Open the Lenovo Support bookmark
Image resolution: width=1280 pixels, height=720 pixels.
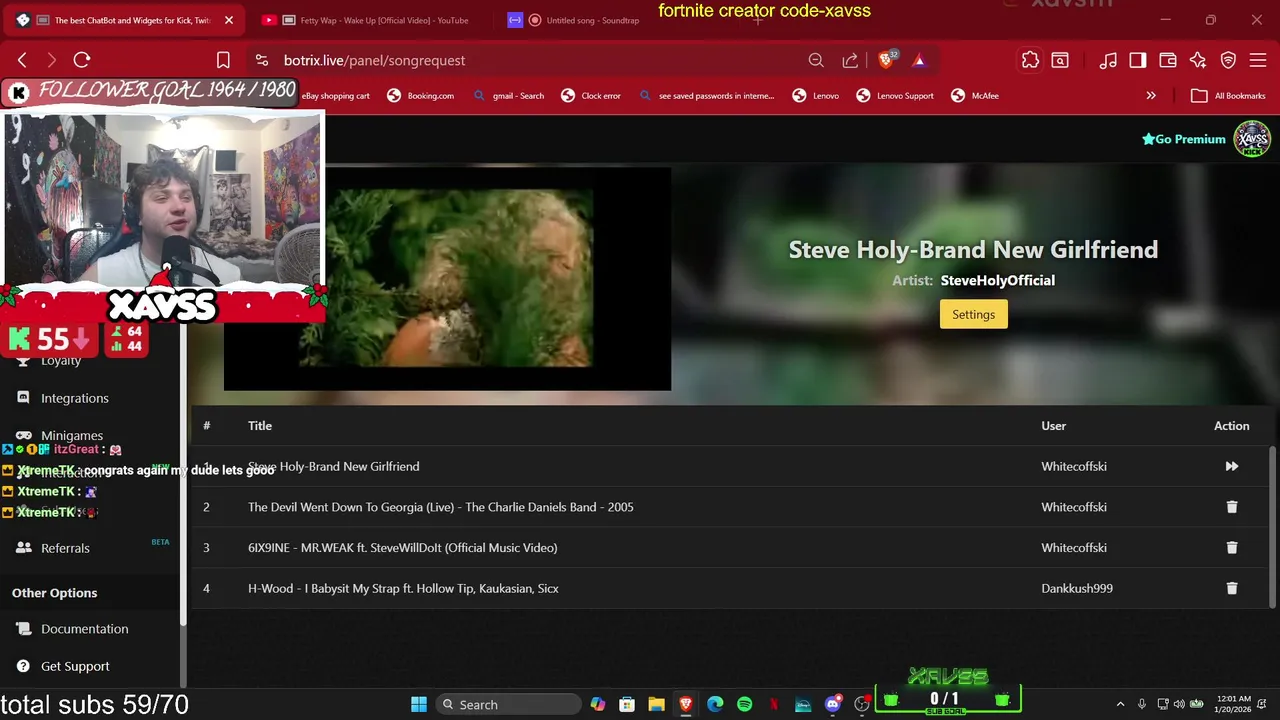pyautogui.click(x=895, y=96)
